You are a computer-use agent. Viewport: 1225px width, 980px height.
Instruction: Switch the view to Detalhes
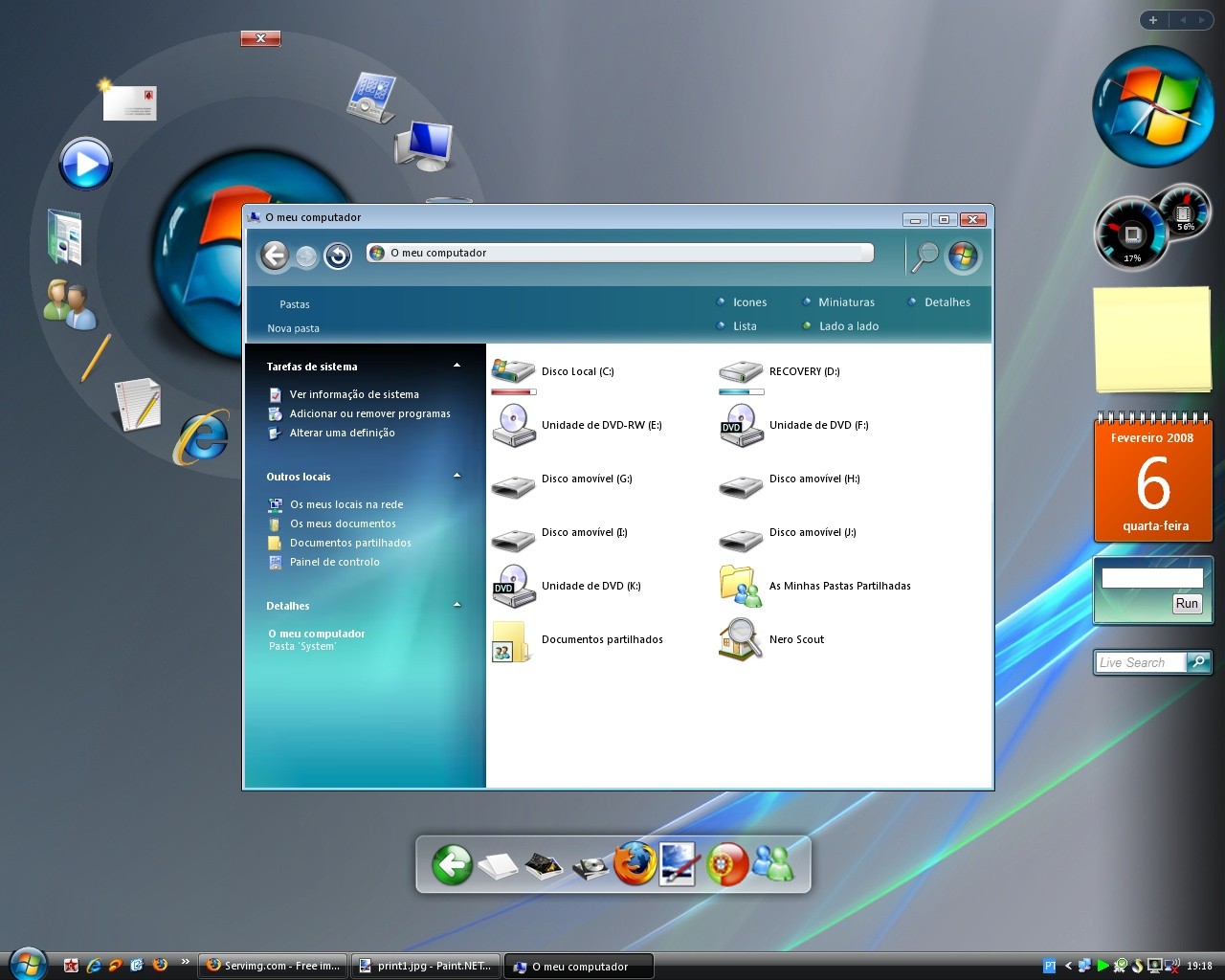point(947,301)
